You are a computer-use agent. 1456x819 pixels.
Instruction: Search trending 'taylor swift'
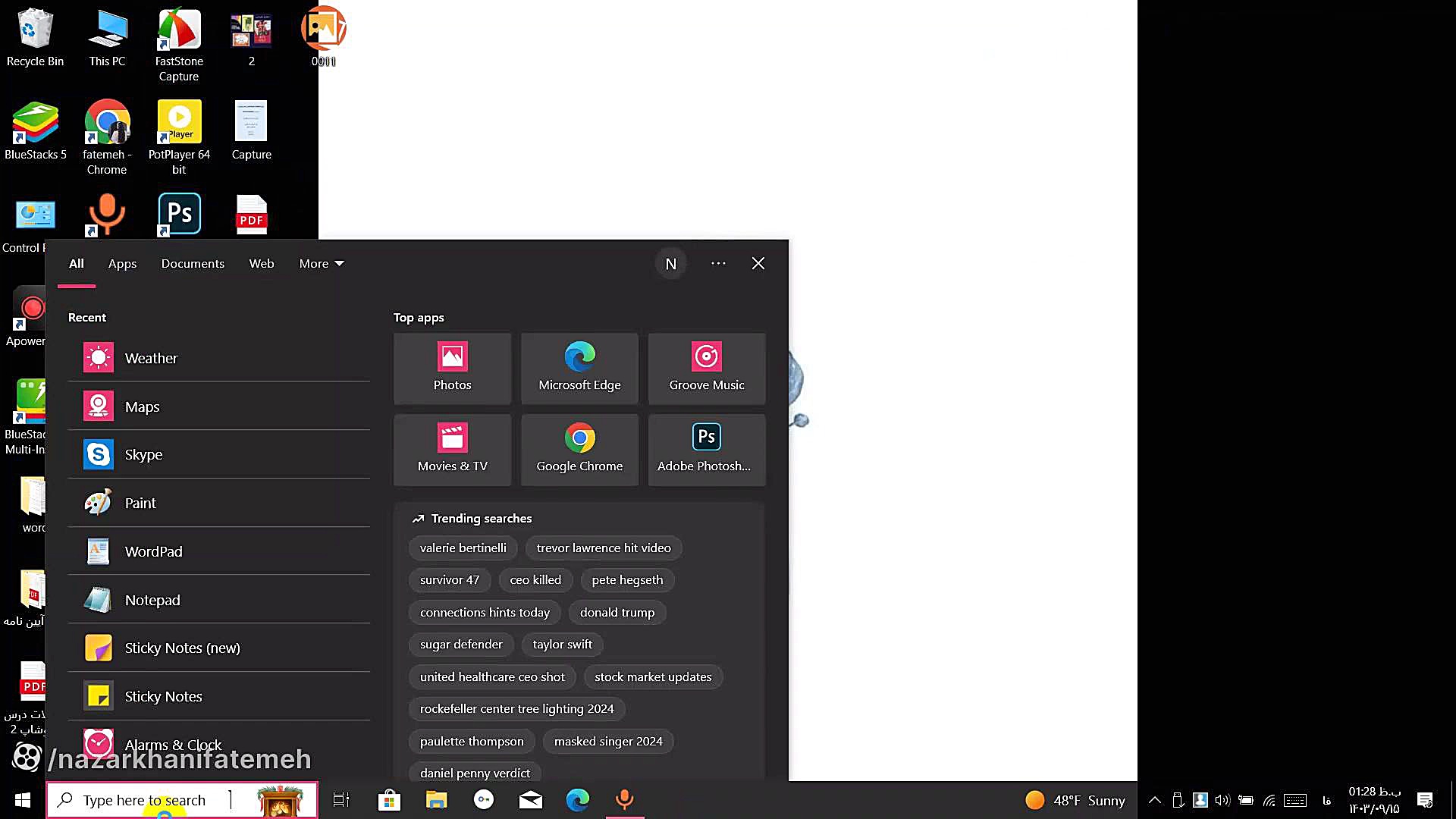(562, 645)
